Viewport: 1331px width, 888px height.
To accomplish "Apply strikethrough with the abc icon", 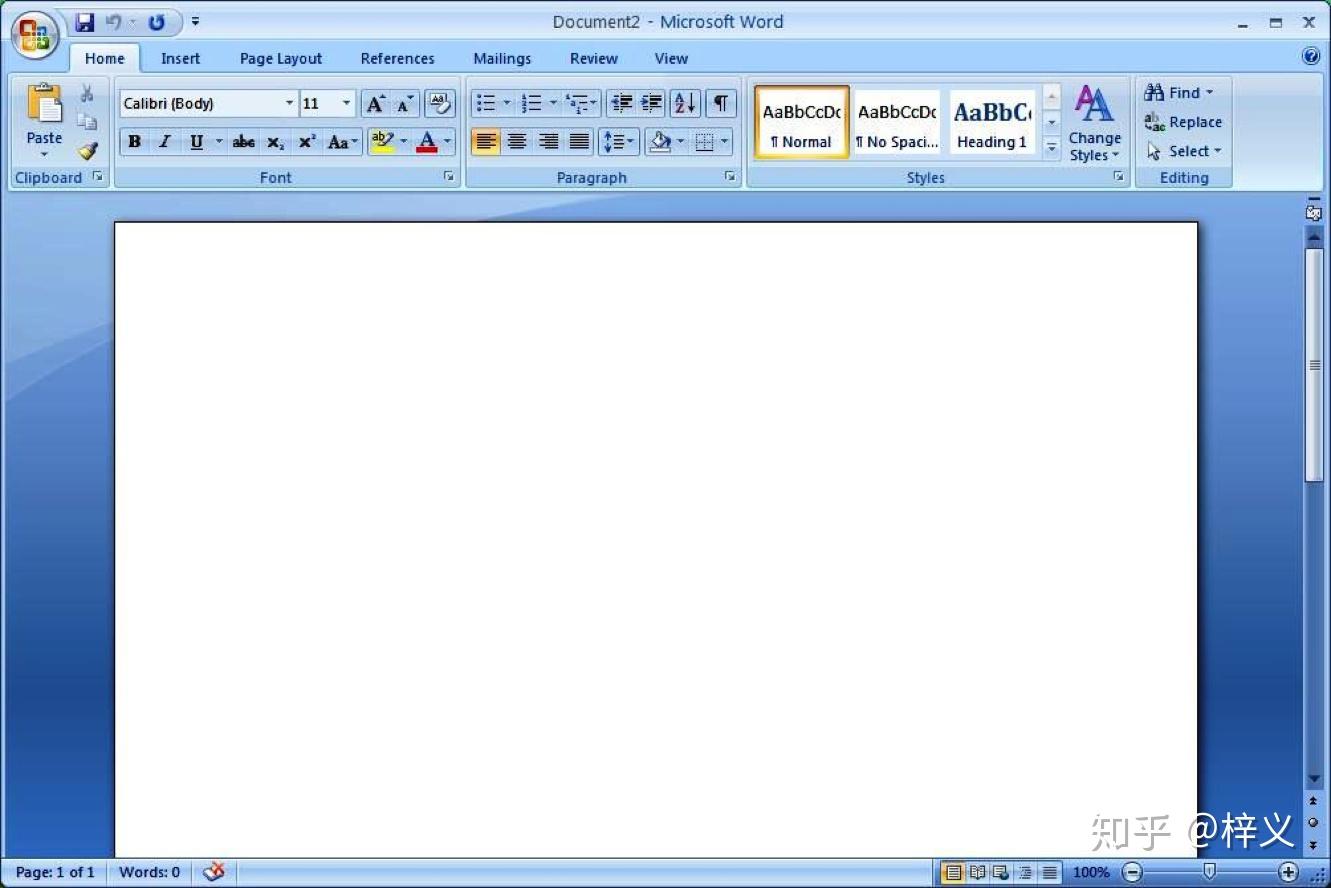I will [244, 142].
